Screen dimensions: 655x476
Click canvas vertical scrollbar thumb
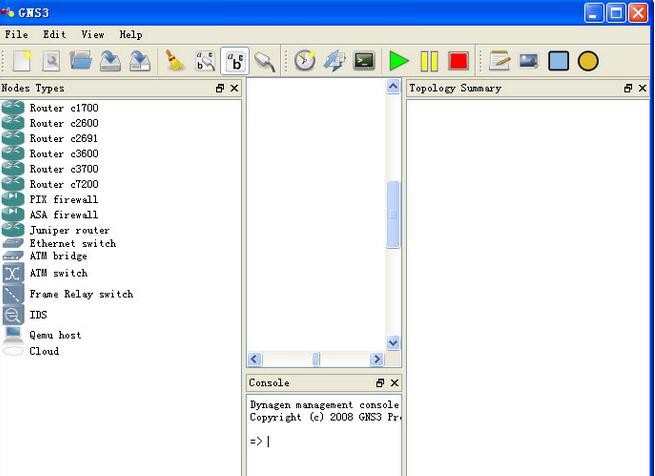tap(393, 214)
